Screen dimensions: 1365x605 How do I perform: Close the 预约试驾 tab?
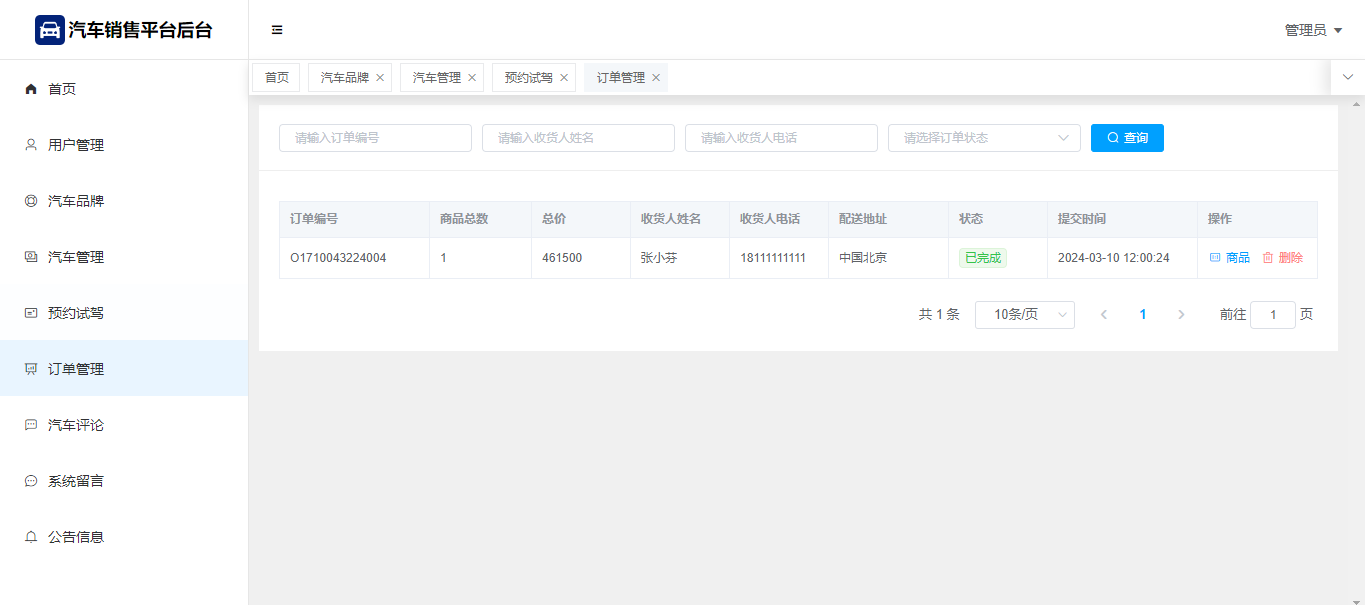pyautogui.click(x=564, y=78)
